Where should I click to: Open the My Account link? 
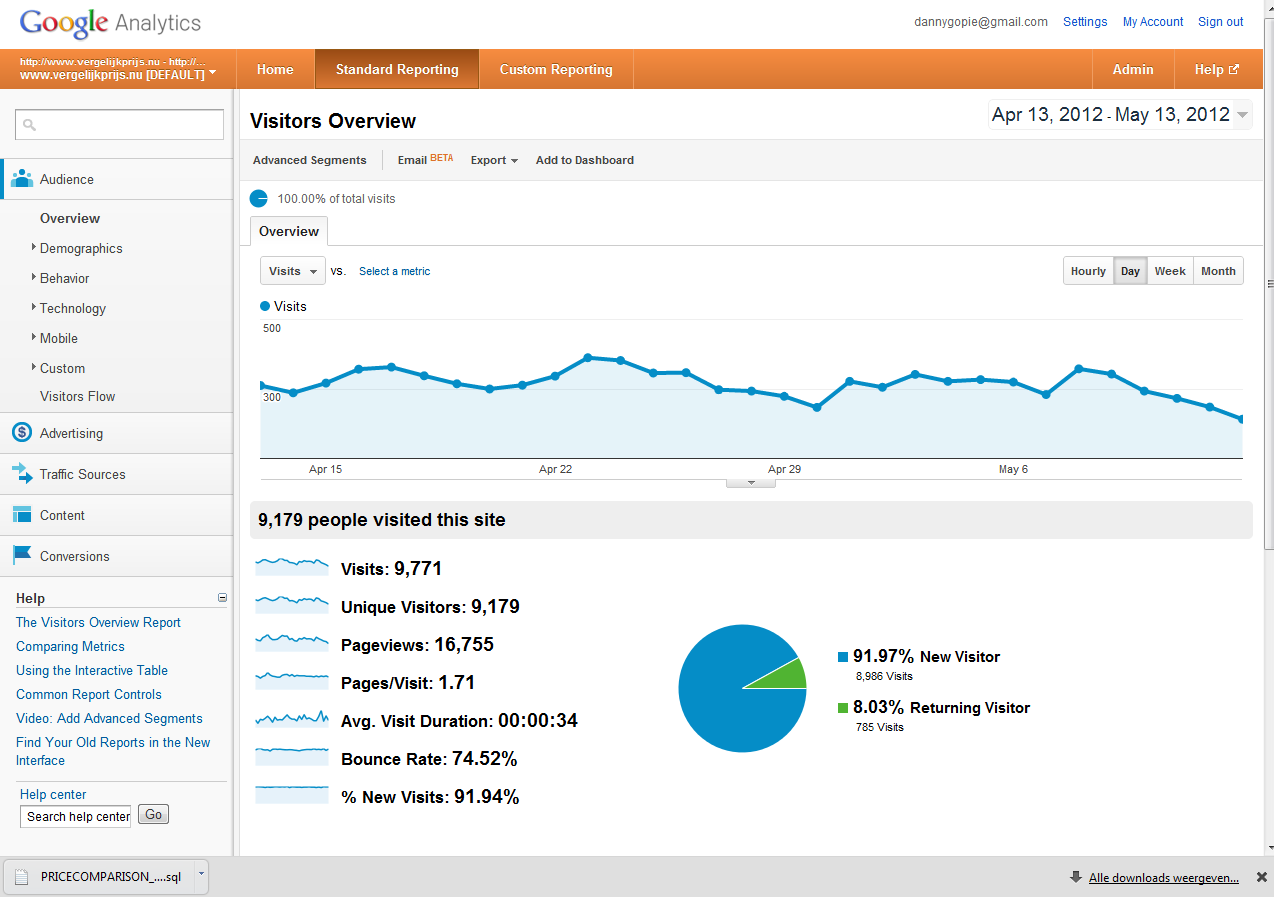pos(1153,21)
